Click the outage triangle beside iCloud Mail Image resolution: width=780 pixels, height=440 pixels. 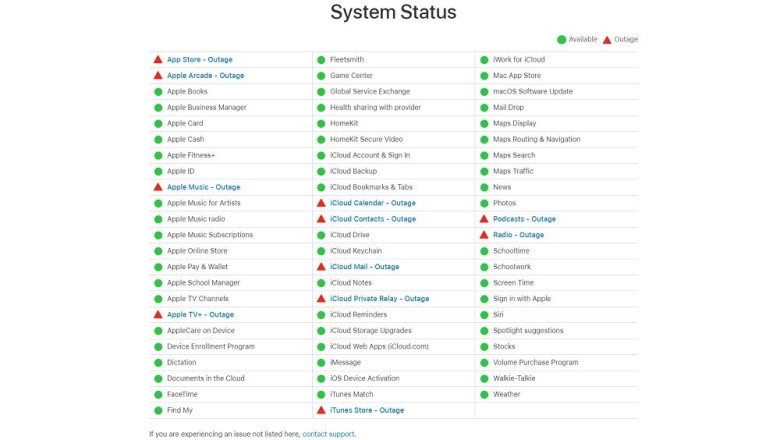(321, 267)
